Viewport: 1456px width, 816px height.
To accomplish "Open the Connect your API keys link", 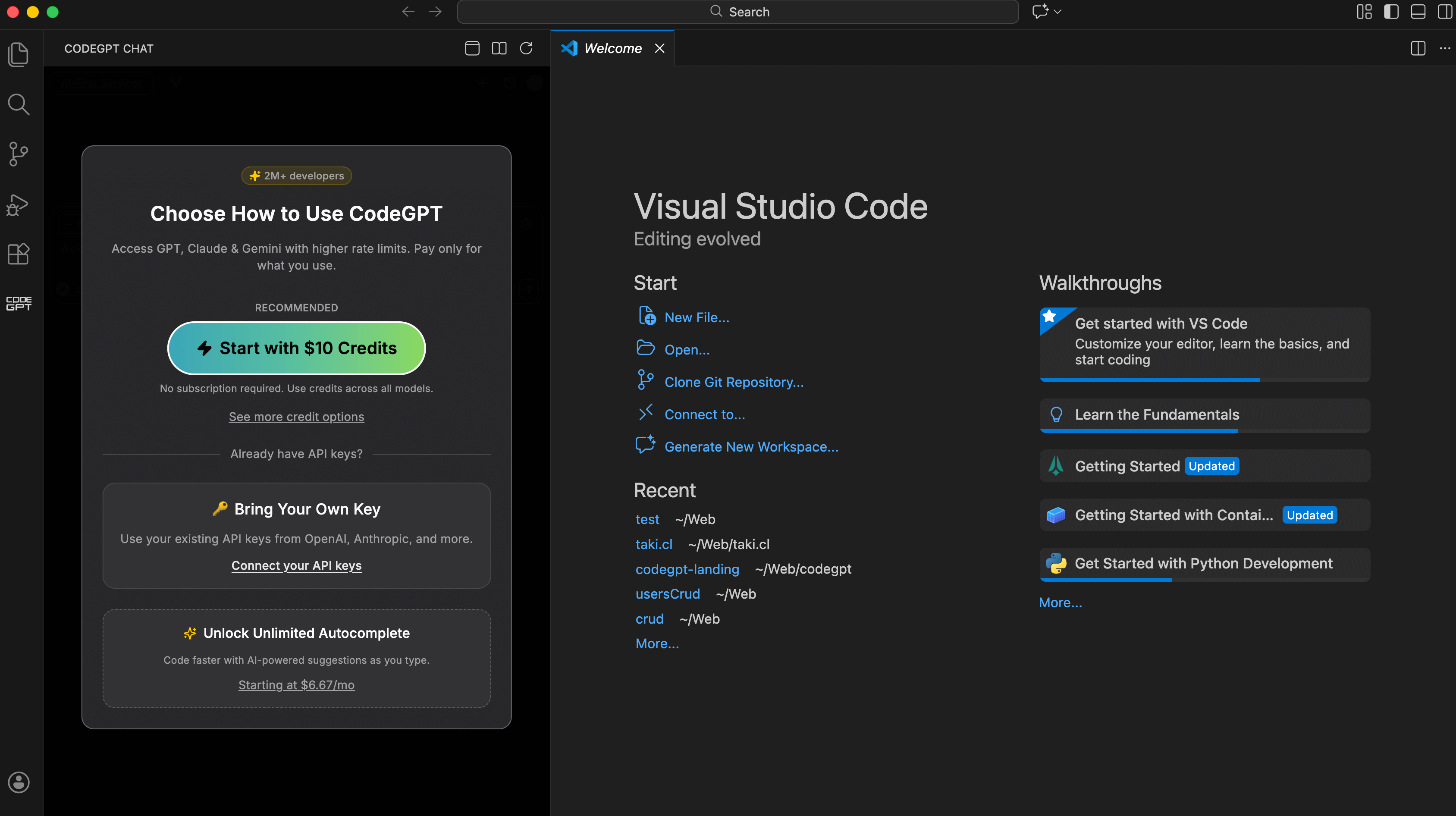I will tap(296, 565).
